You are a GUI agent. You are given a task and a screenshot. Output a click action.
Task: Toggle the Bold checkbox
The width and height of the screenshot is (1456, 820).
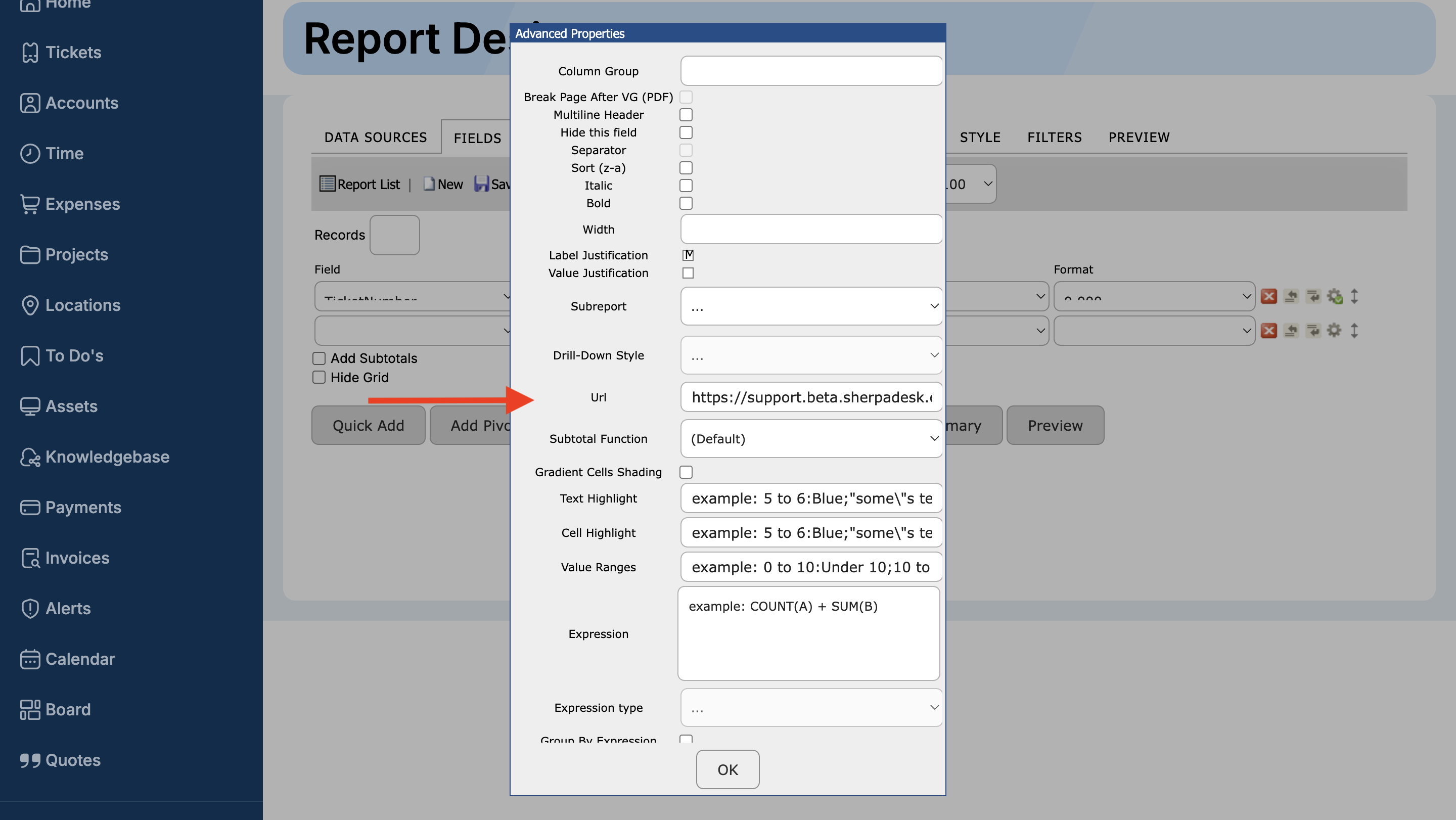686,203
